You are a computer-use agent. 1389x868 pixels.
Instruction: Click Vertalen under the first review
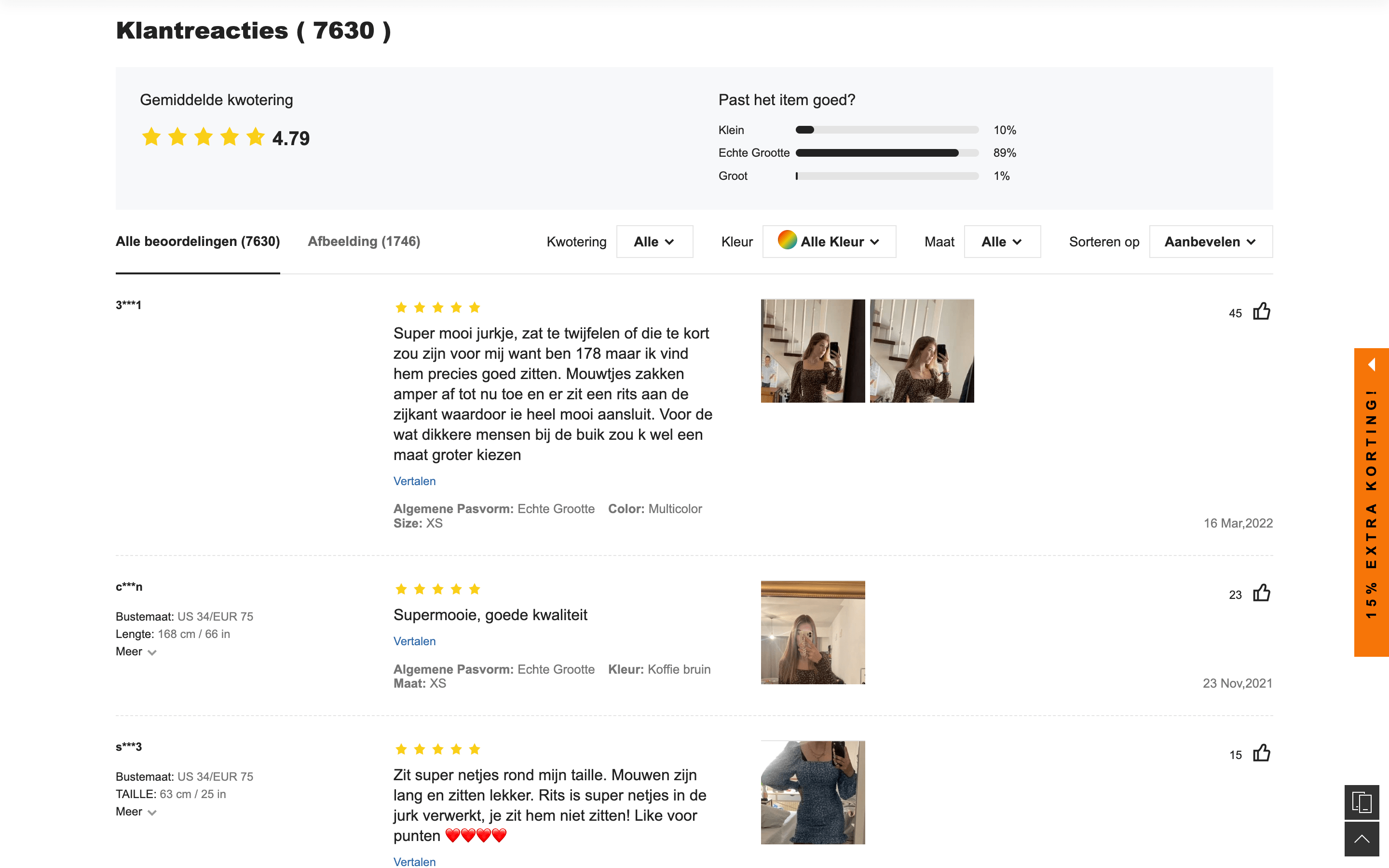[414, 481]
